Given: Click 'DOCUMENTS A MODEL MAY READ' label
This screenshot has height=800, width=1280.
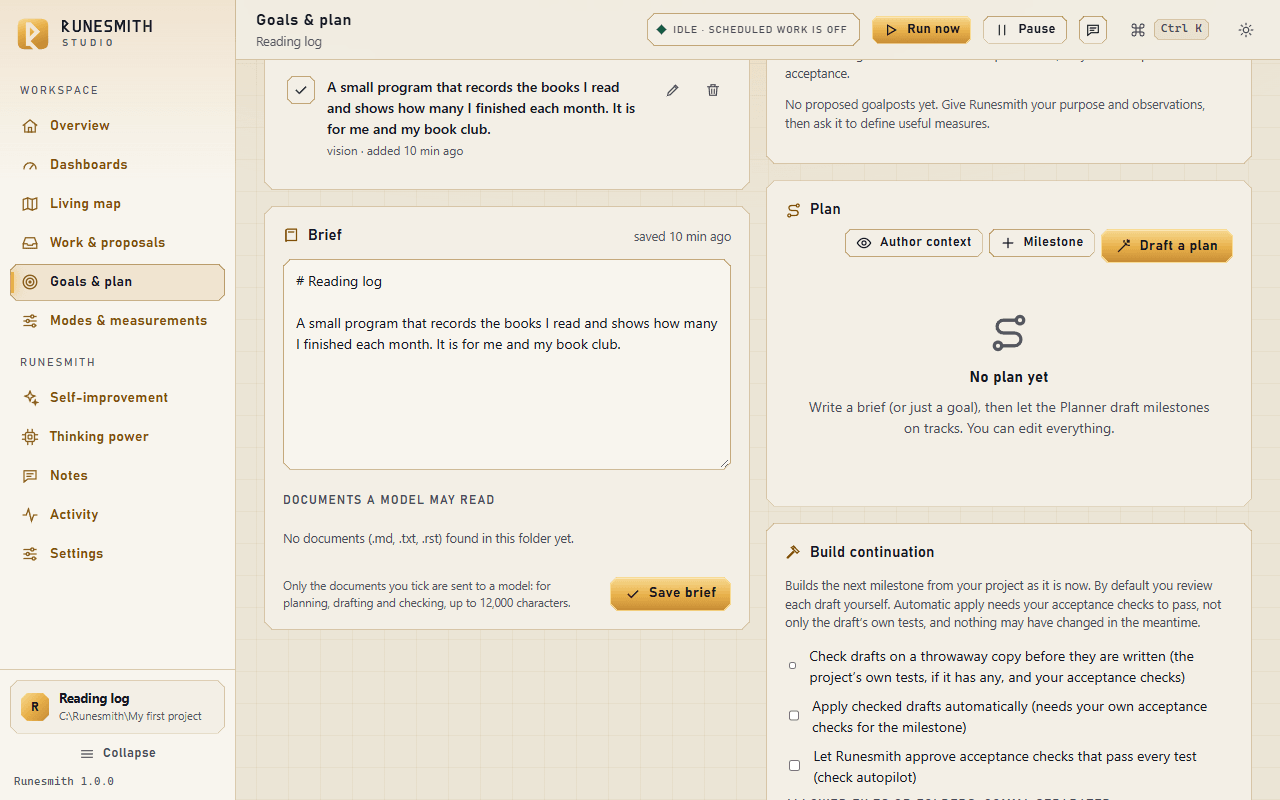Looking at the screenshot, I should click(x=389, y=500).
